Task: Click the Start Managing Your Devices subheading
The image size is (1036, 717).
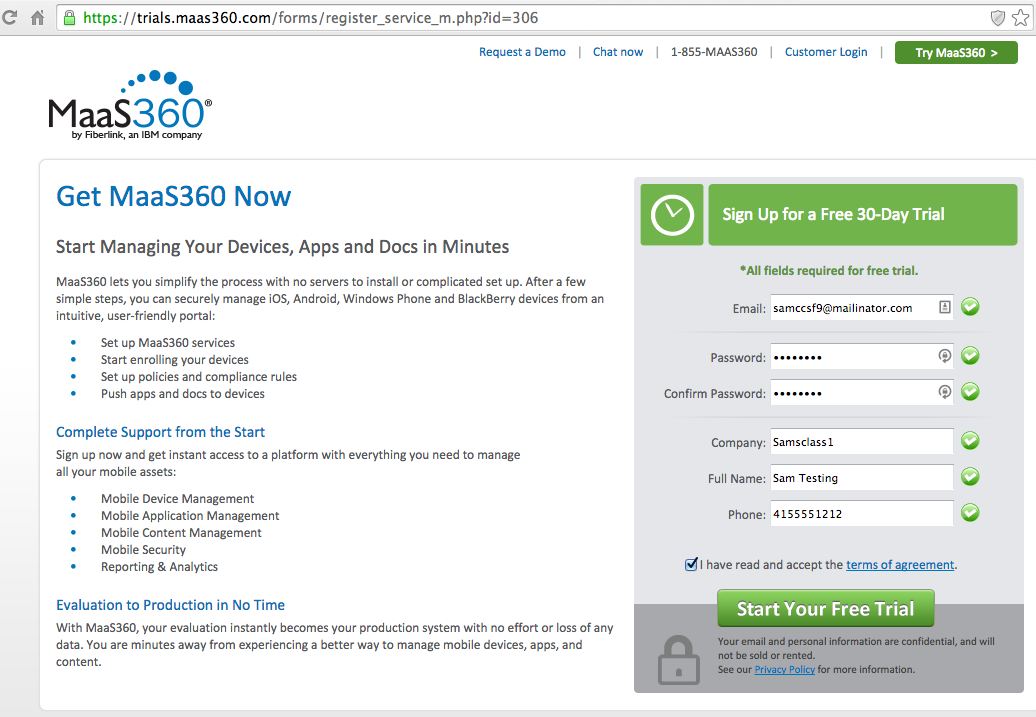Action: click(x=282, y=246)
